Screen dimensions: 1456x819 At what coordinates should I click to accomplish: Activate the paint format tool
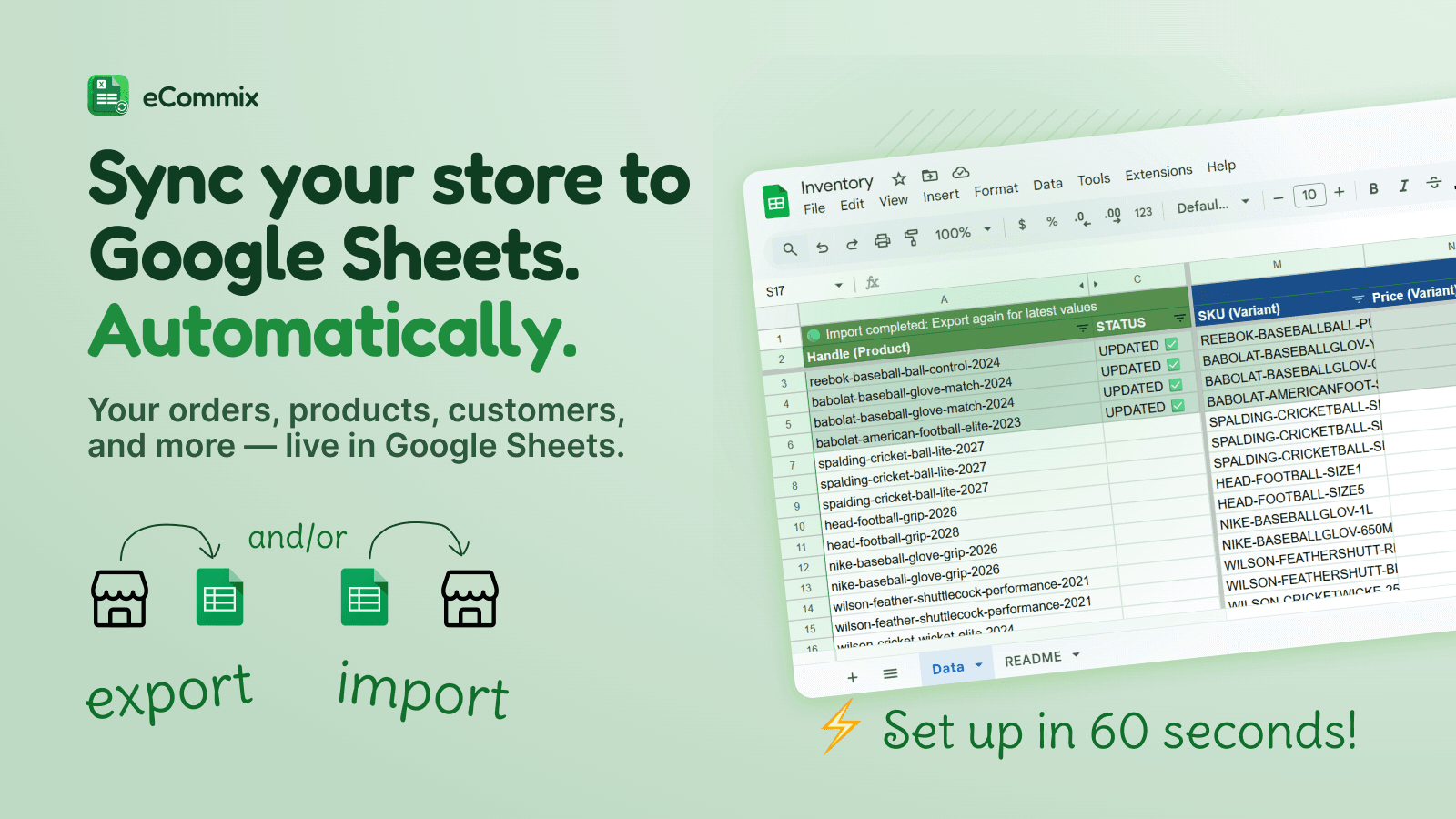coord(911,238)
